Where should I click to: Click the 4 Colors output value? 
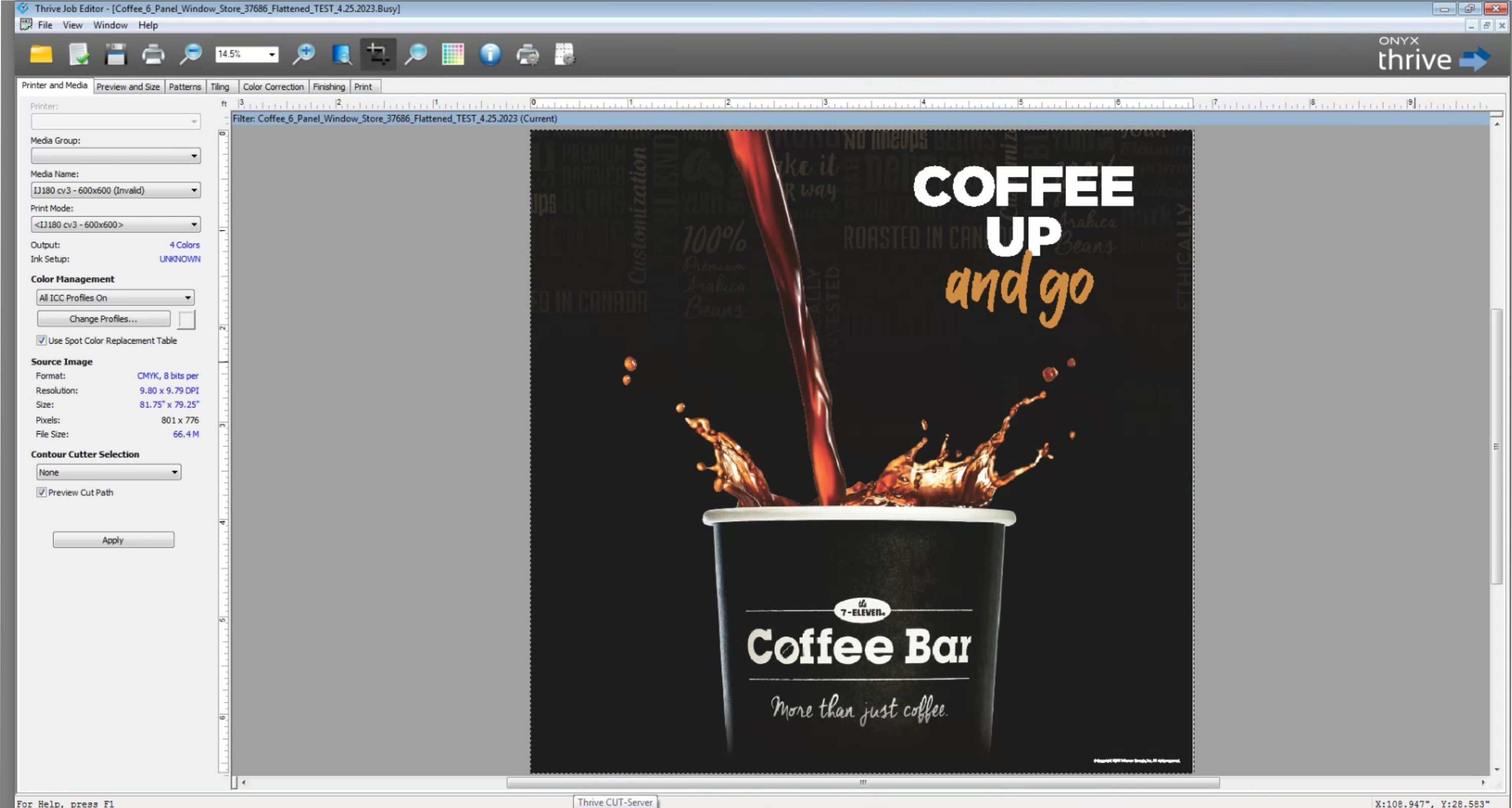tap(185, 245)
